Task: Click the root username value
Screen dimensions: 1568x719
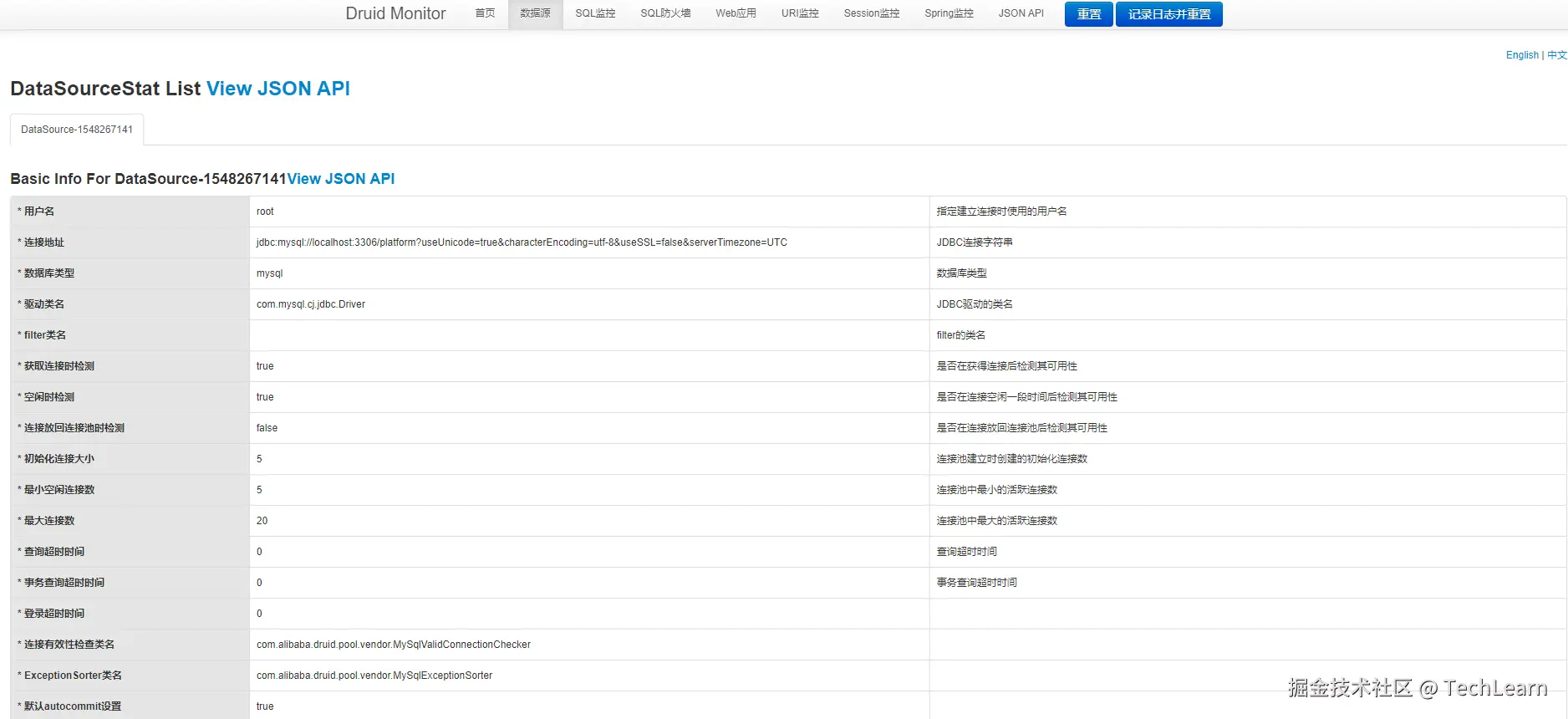Action: click(265, 212)
